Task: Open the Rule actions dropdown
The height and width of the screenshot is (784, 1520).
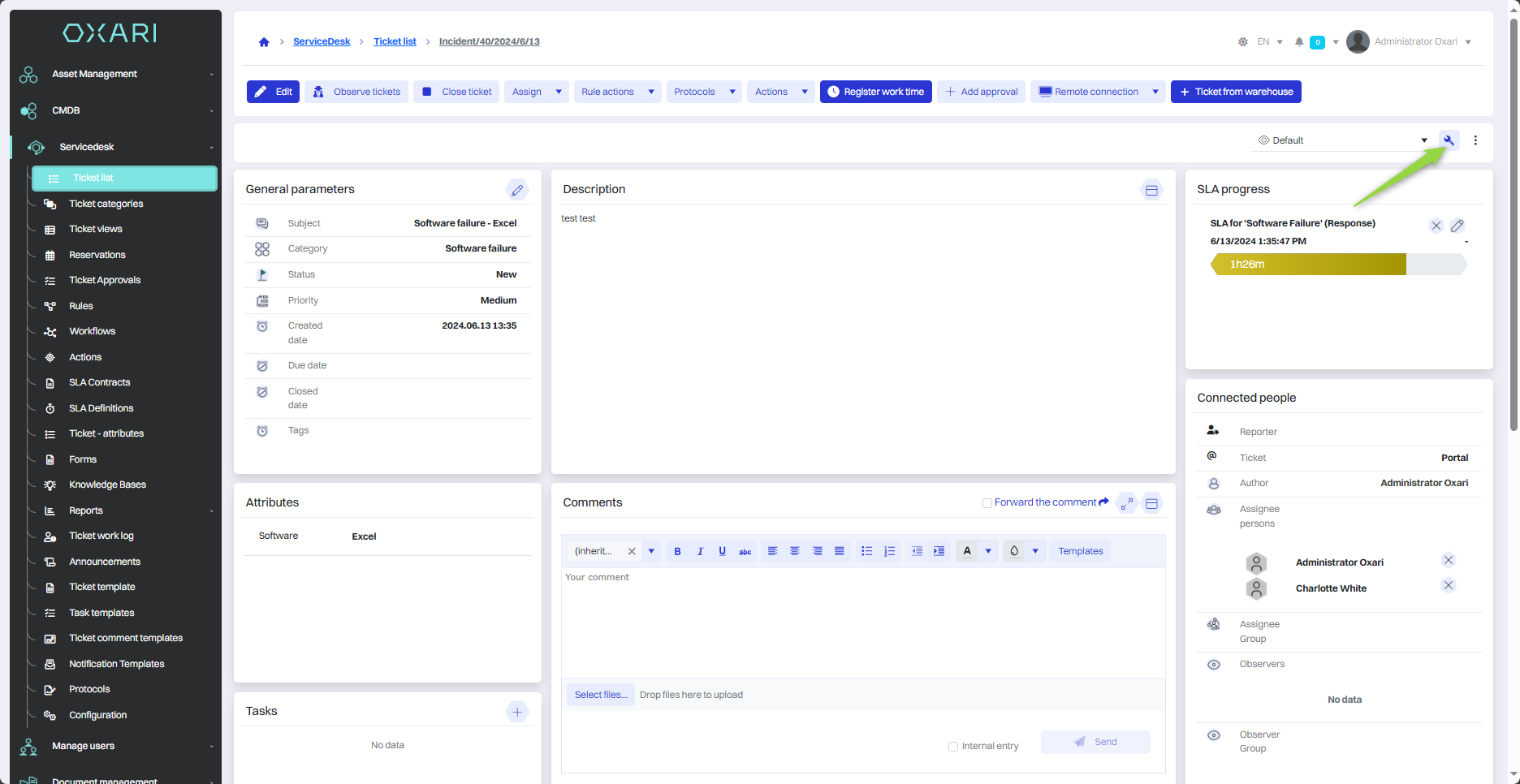Action: [617, 92]
